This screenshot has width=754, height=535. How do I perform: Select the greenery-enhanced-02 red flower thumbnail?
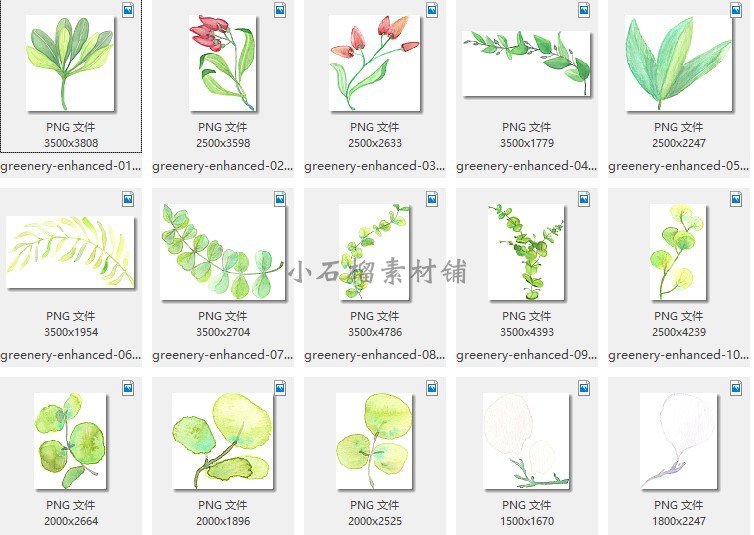coord(222,62)
